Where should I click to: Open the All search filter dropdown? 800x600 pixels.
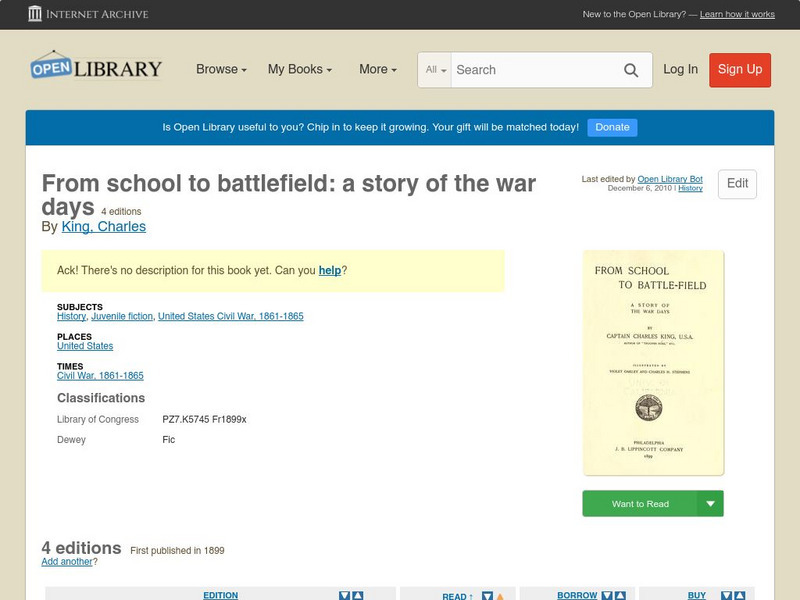pyautogui.click(x=437, y=70)
